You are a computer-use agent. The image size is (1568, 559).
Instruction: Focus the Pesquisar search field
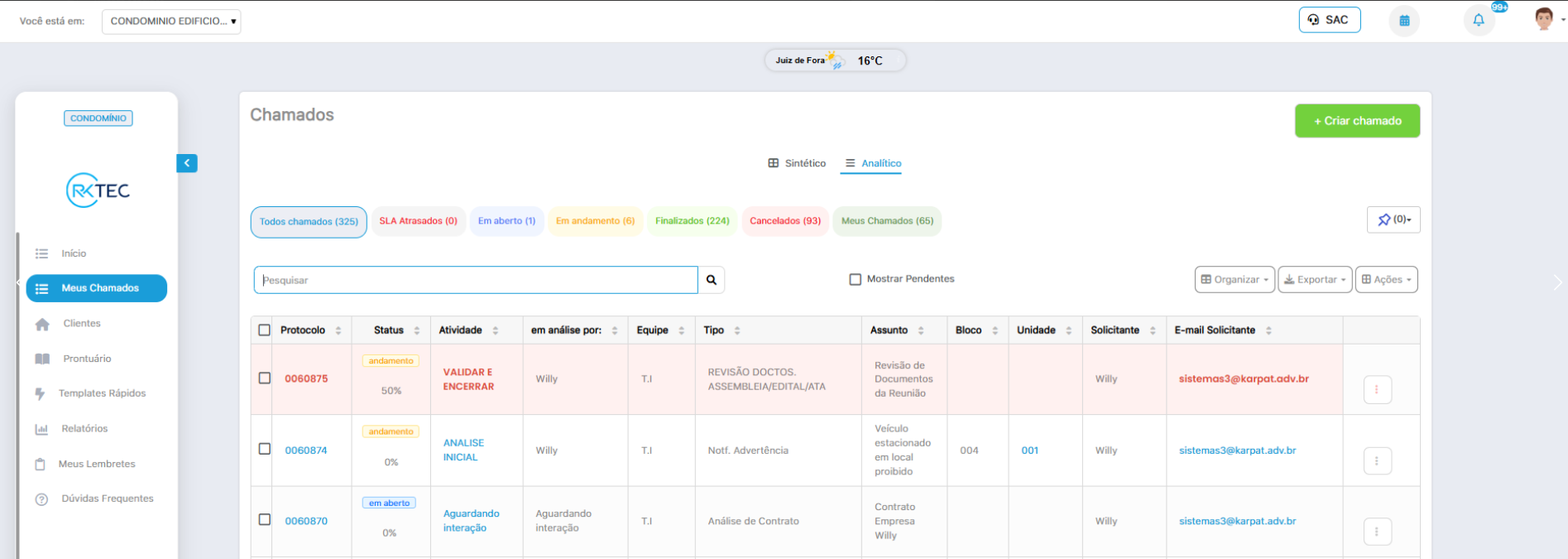coord(476,280)
